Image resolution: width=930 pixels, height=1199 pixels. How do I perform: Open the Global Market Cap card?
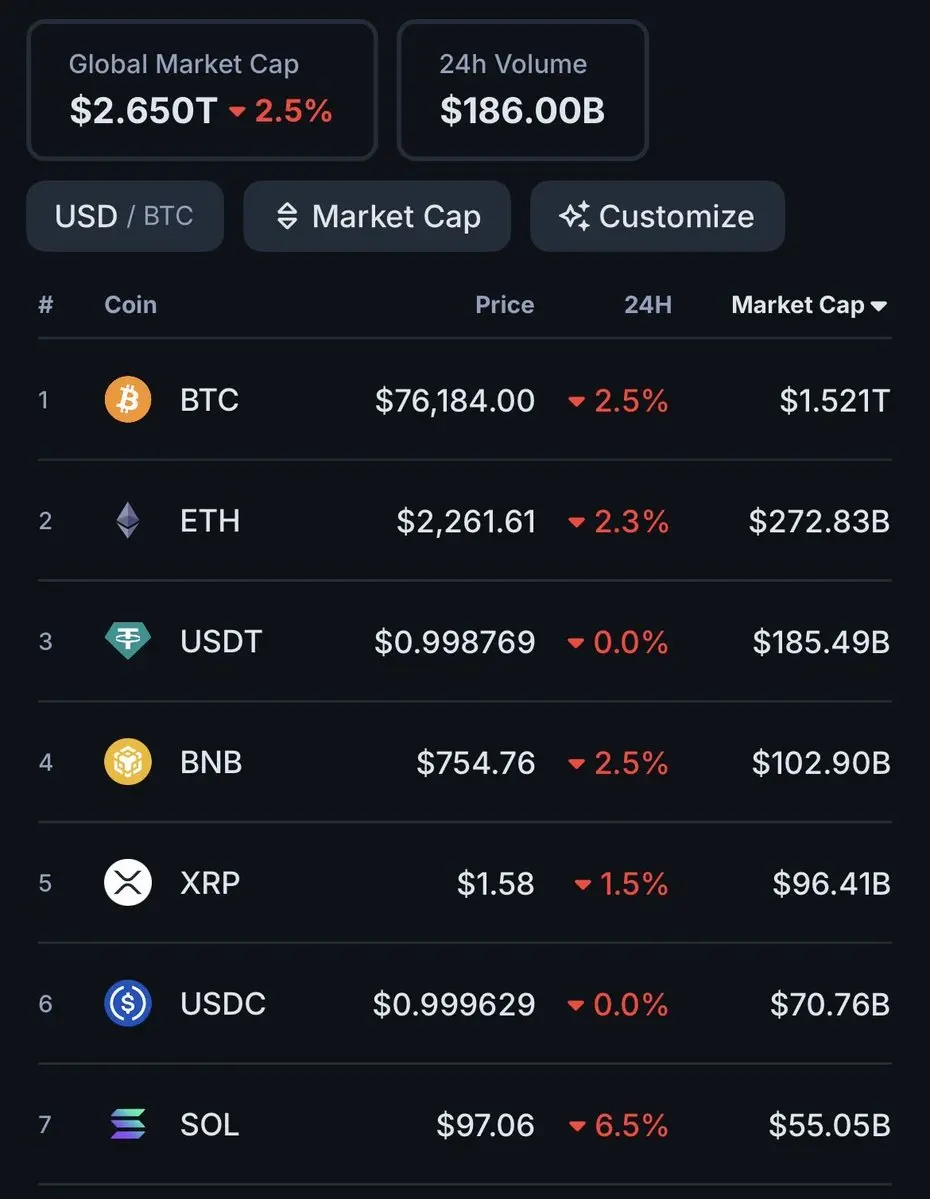tap(201, 90)
